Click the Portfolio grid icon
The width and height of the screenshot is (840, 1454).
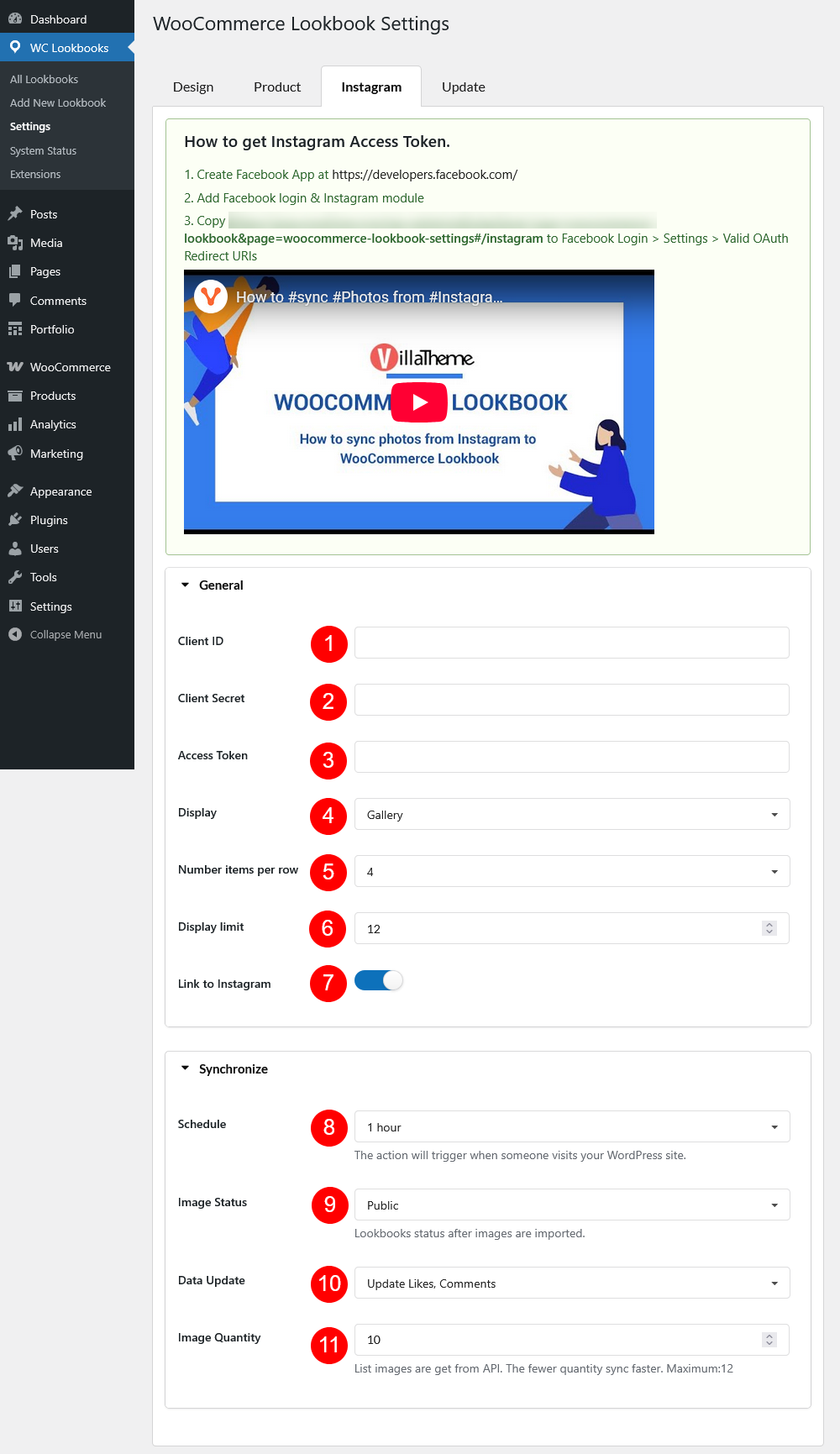point(15,329)
